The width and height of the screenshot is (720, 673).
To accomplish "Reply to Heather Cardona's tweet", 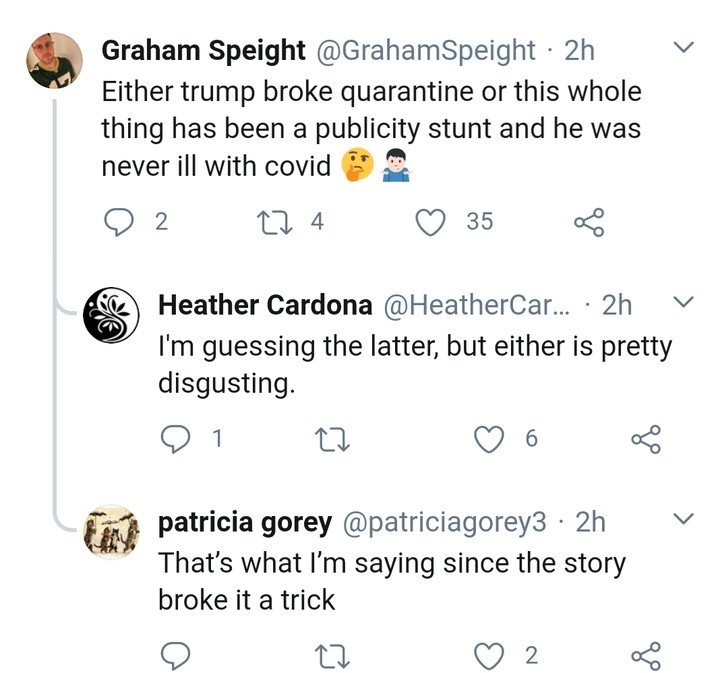I will (x=176, y=439).
